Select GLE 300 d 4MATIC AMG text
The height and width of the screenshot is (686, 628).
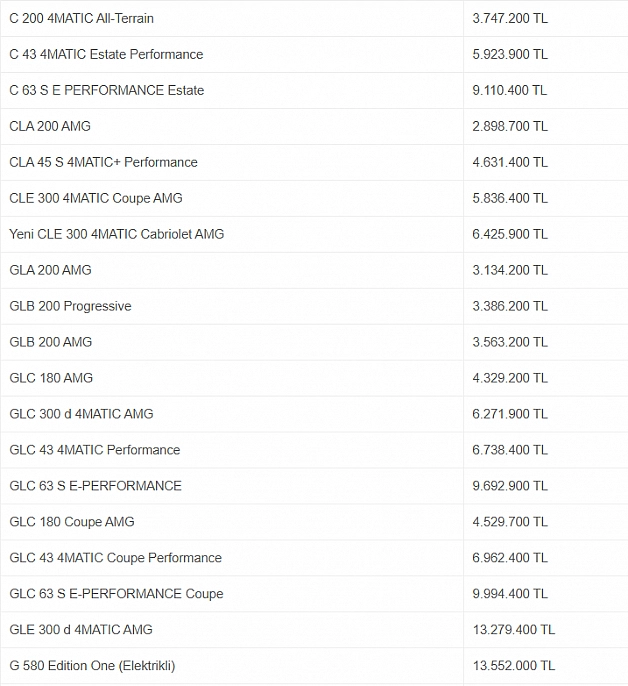pyautogui.click(x=81, y=629)
